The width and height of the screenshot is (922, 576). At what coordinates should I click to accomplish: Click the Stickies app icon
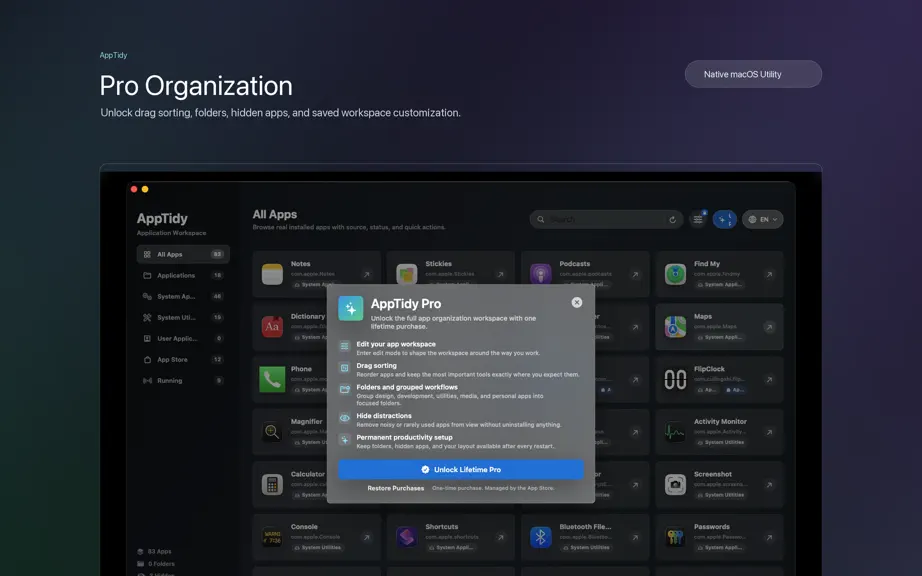(x=407, y=274)
